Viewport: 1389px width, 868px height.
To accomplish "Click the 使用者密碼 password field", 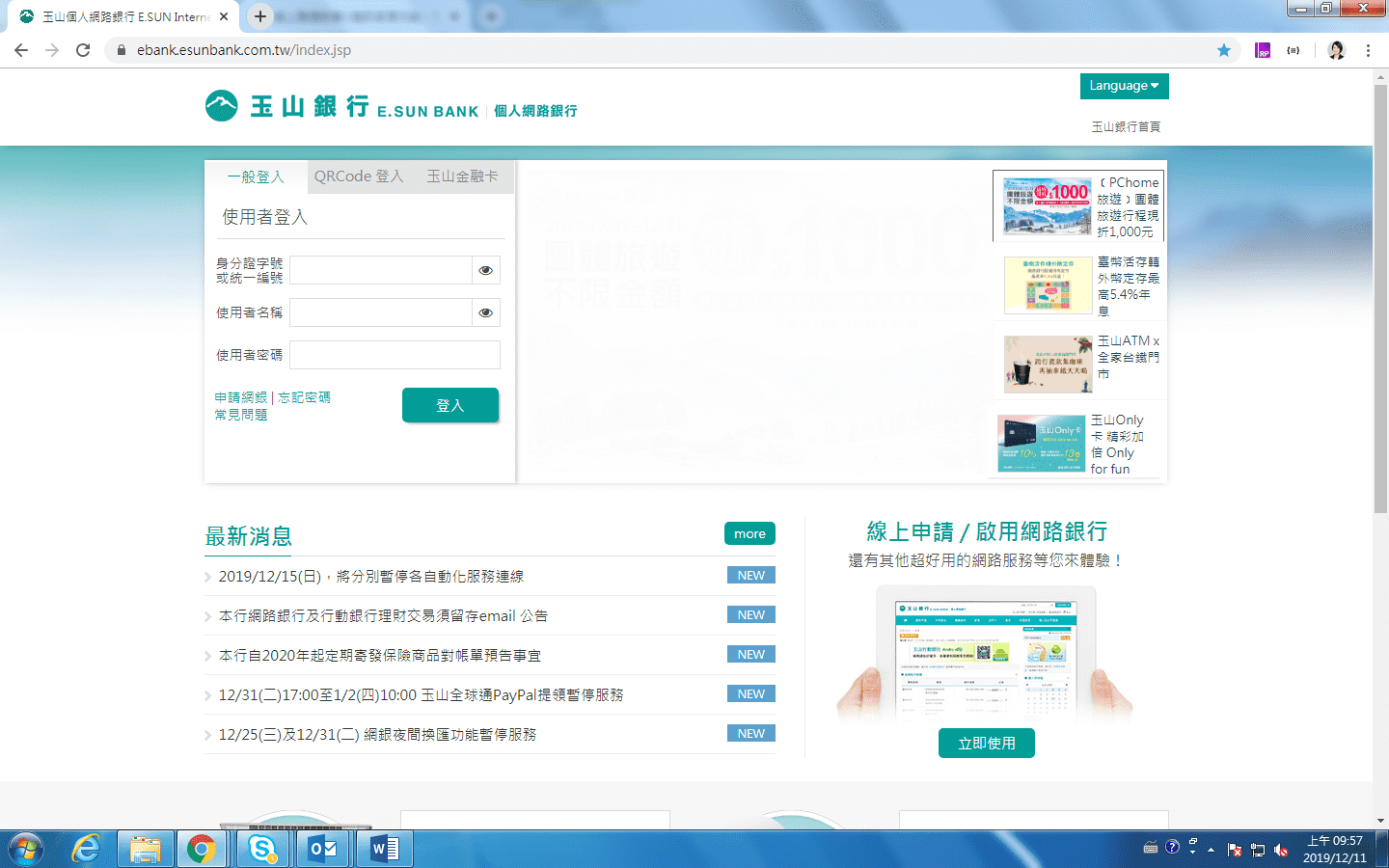I will pos(395,355).
